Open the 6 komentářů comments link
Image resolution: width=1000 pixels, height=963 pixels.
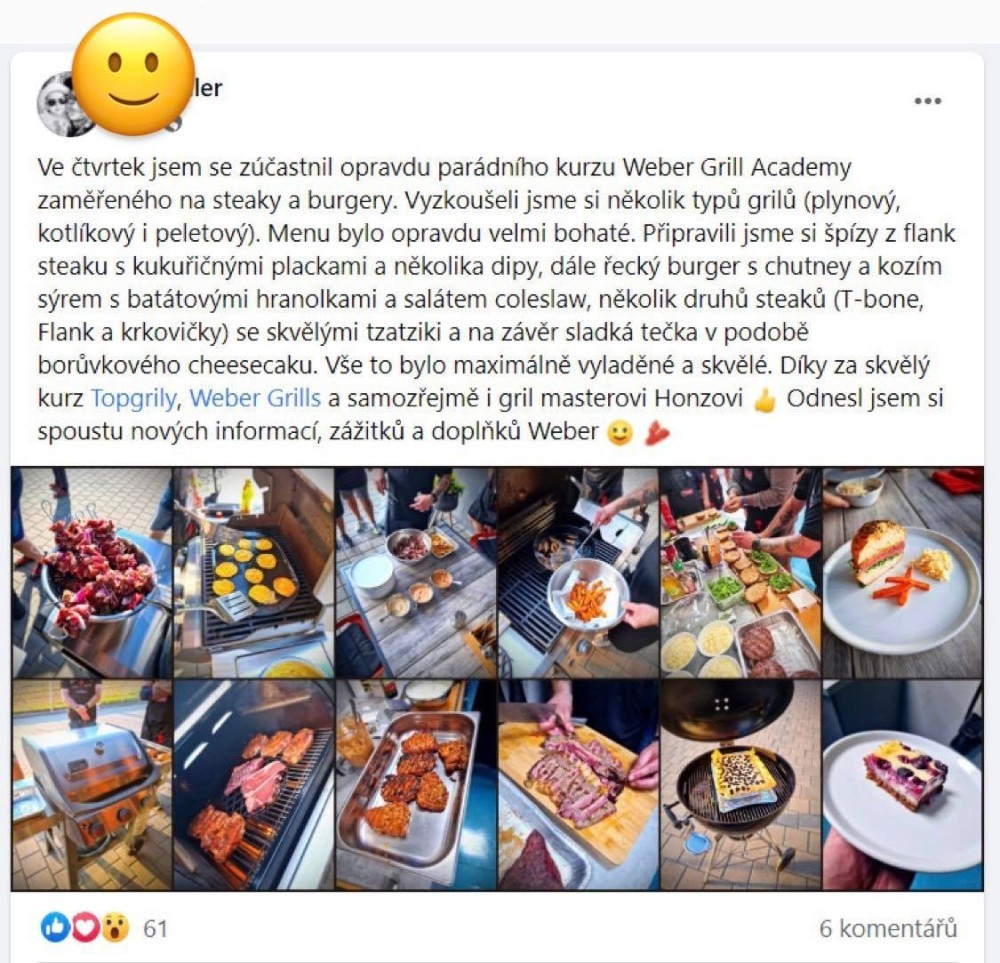(888, 928)
